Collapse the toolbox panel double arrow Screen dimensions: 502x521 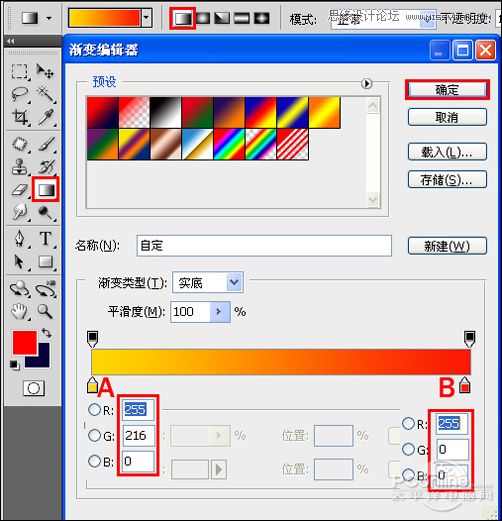[x=11, y=41]
